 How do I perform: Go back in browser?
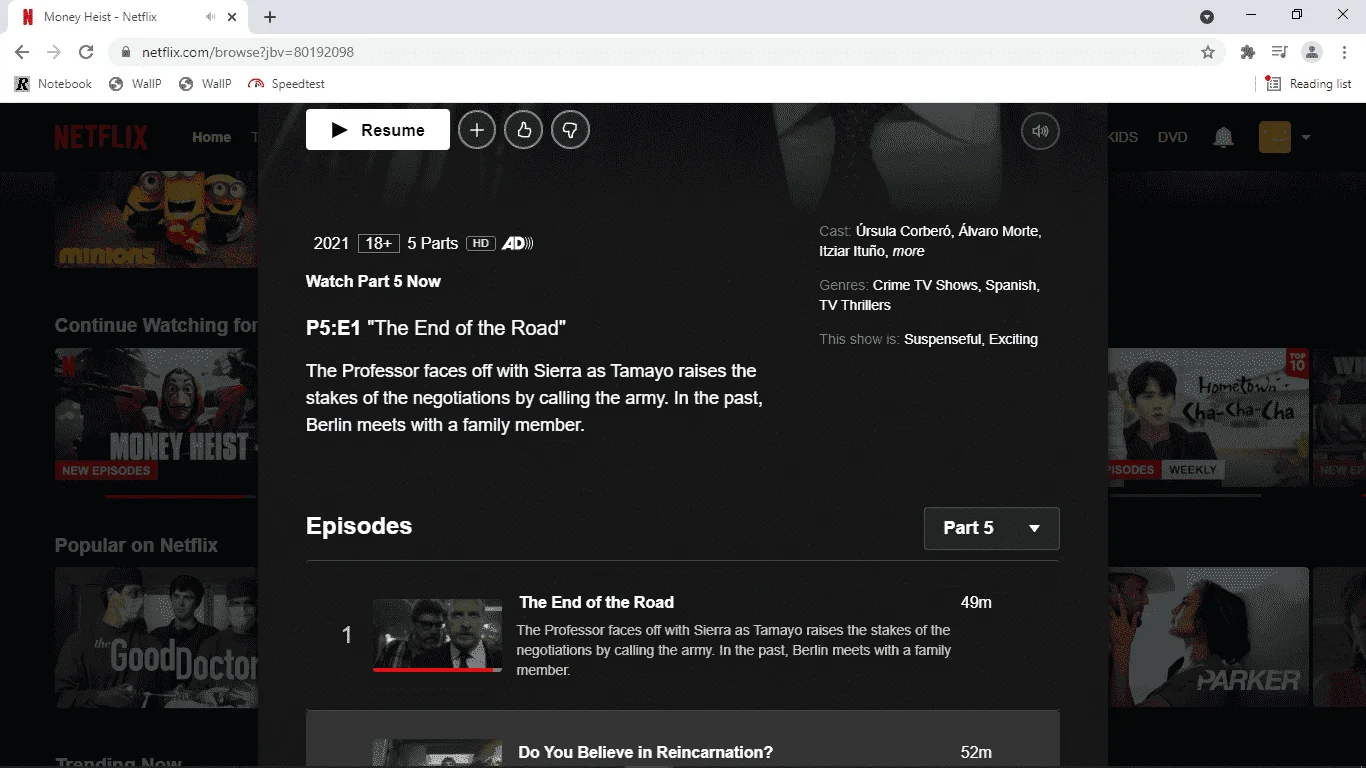pyautogui.click(x=22, y=52)
